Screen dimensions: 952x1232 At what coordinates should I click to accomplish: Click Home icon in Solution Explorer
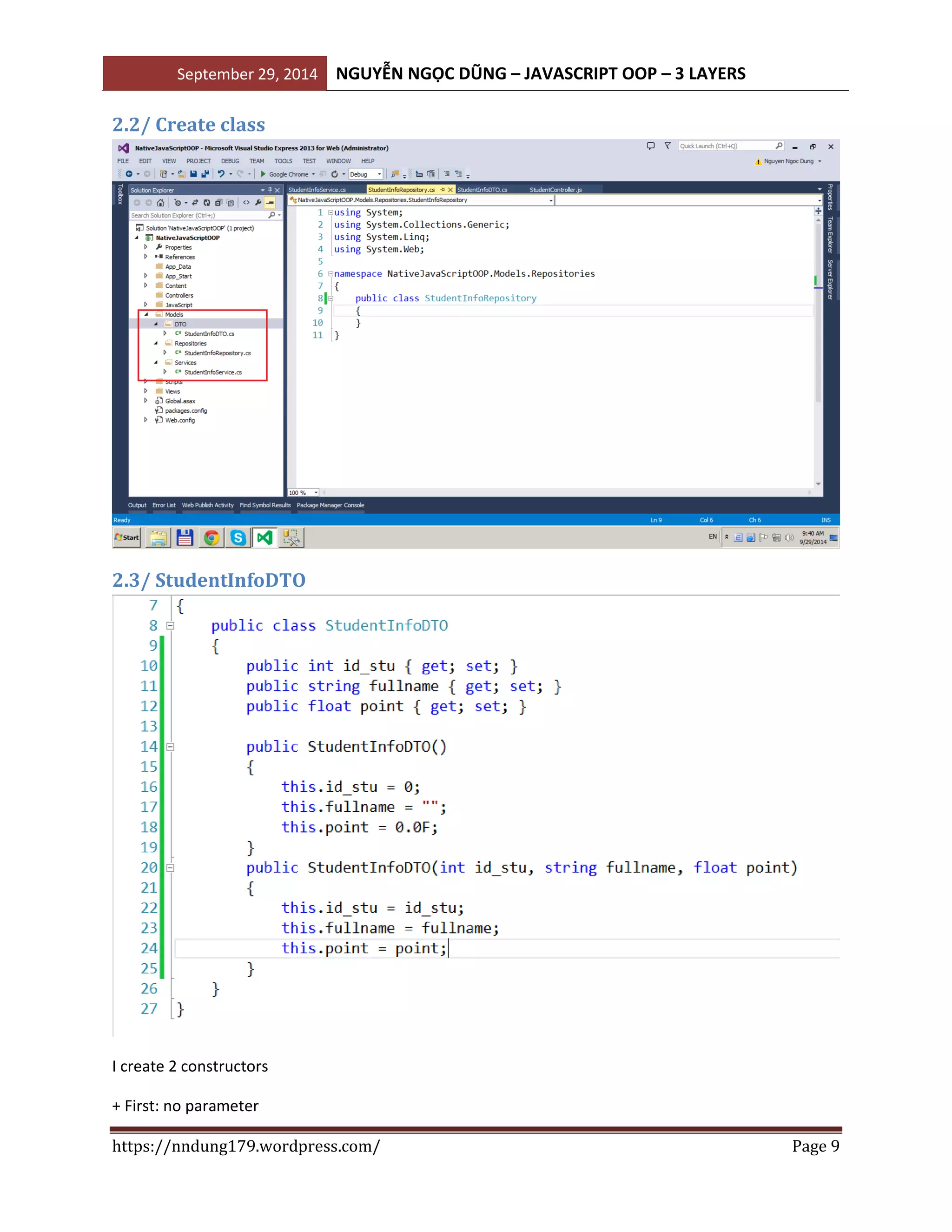click(x=161, y=203)
